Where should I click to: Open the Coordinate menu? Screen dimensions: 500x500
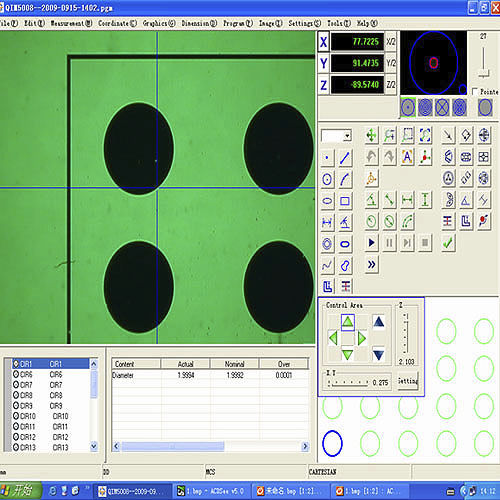coord(117,23)
